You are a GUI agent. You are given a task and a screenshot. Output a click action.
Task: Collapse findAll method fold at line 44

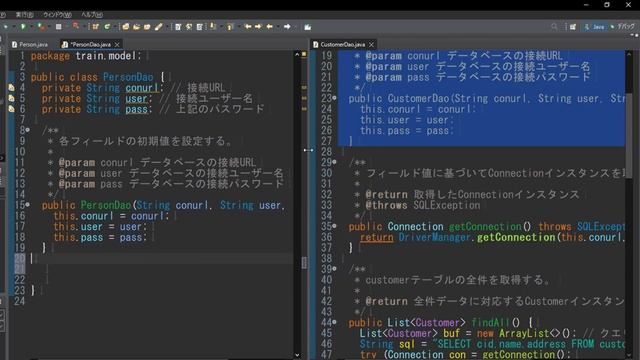tap(335, 322)
